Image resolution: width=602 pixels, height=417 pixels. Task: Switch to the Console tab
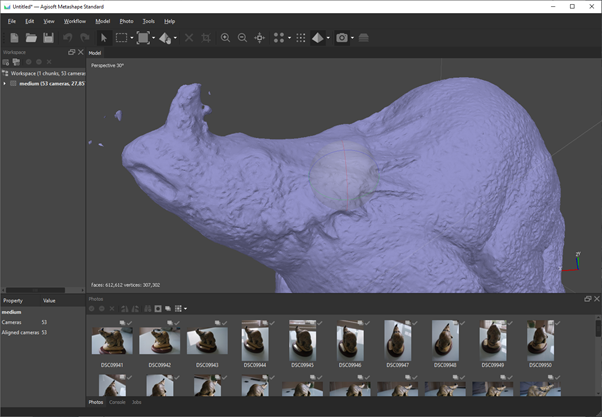click(x=117, y=402)
